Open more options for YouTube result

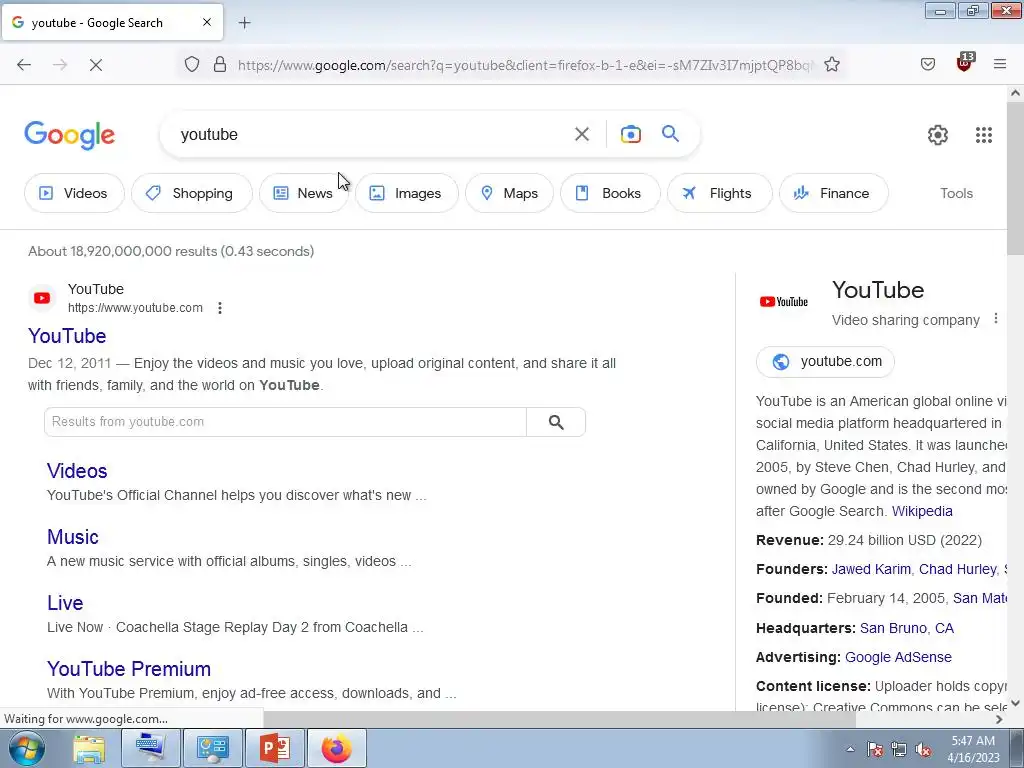tap(220, 308)
